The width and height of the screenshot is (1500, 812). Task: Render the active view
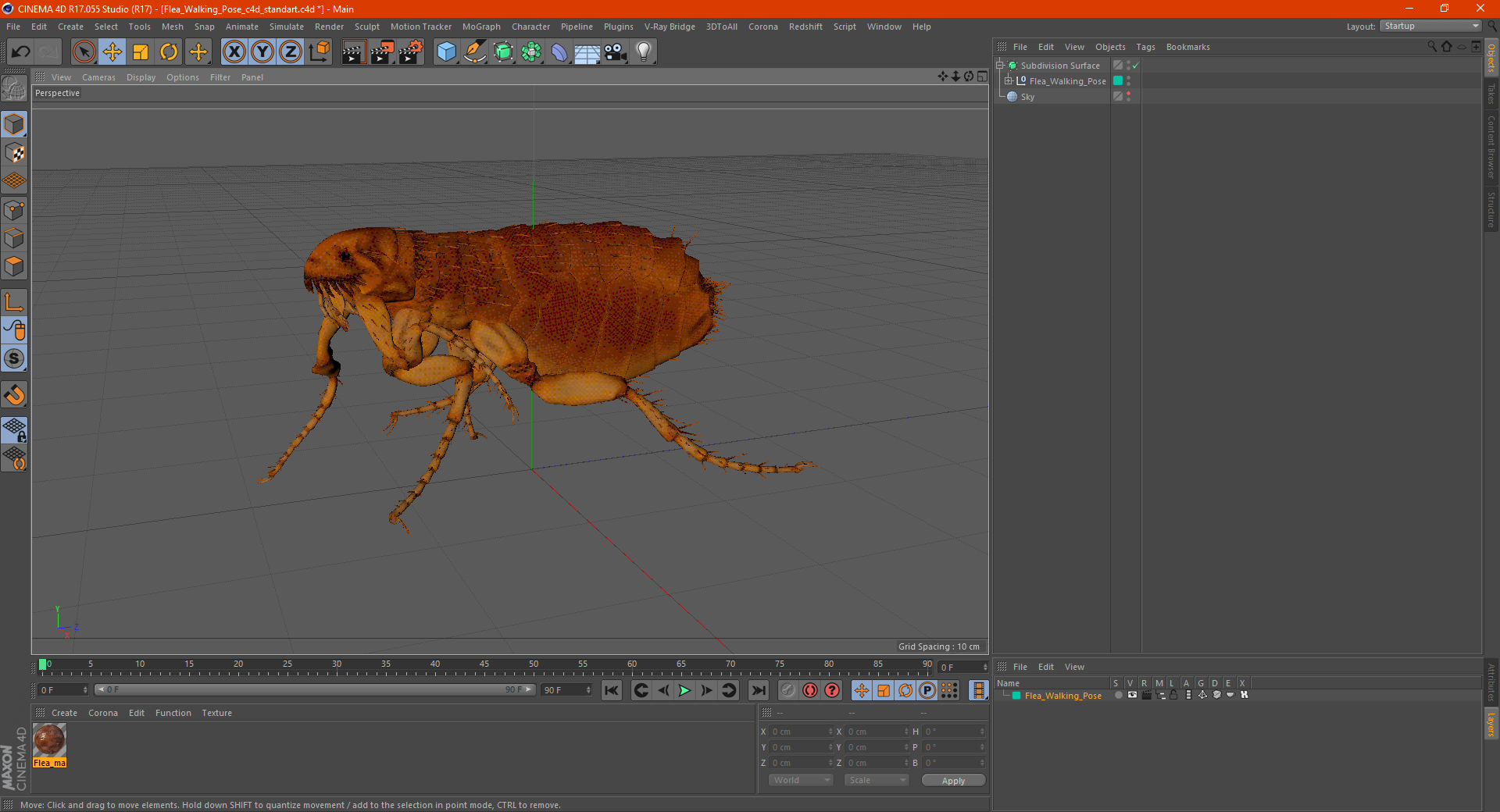coord(353,52)
